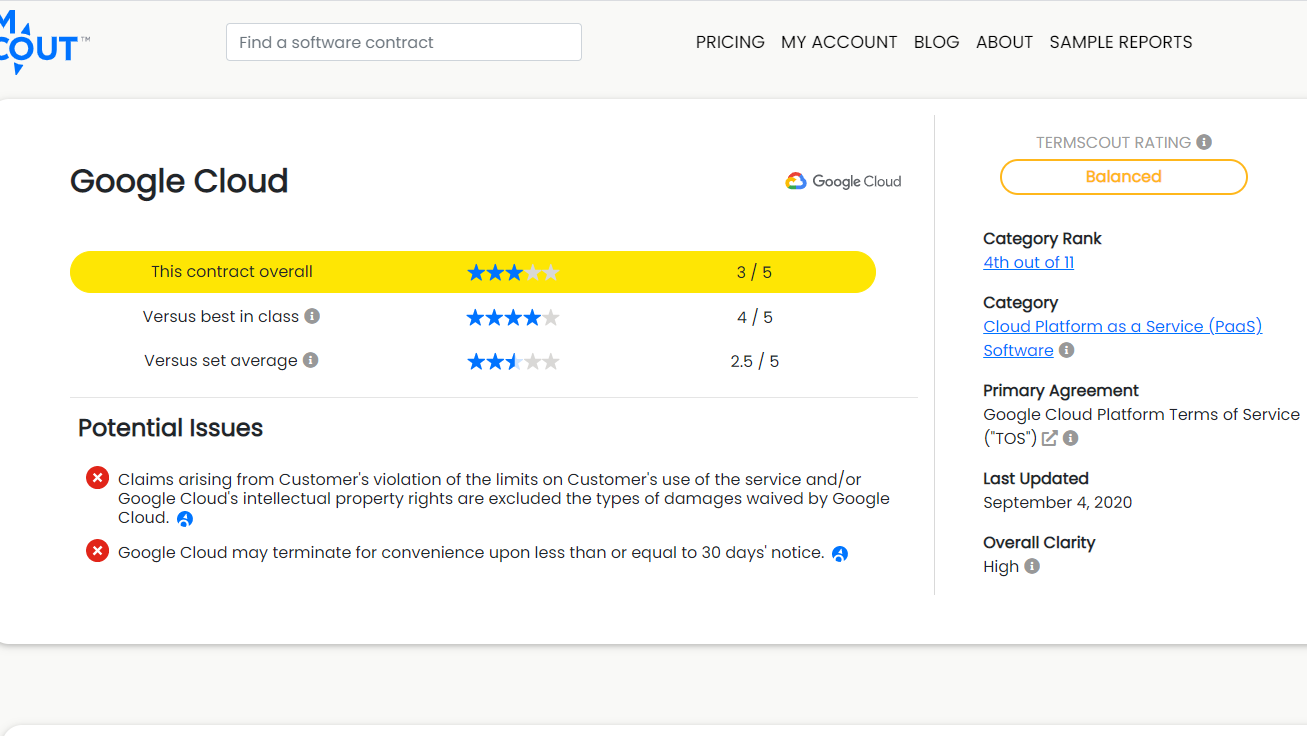Open the ABOUT page
Screen dimensions: 1307x736
click(x=1004, y=42)
